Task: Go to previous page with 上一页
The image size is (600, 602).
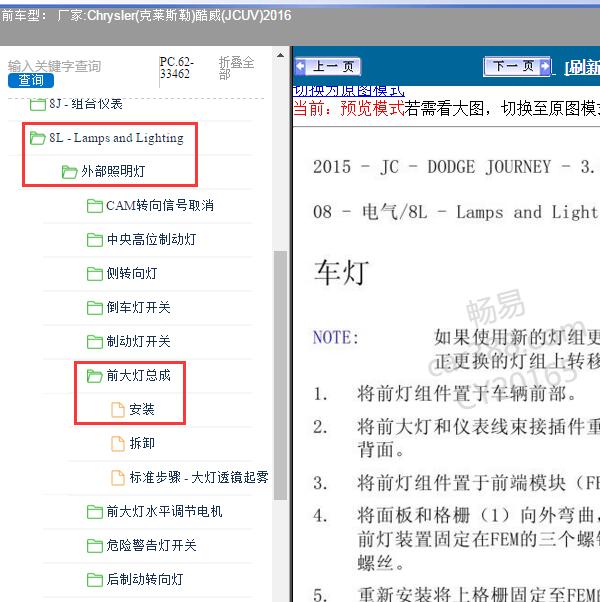Action: [328, 66]
